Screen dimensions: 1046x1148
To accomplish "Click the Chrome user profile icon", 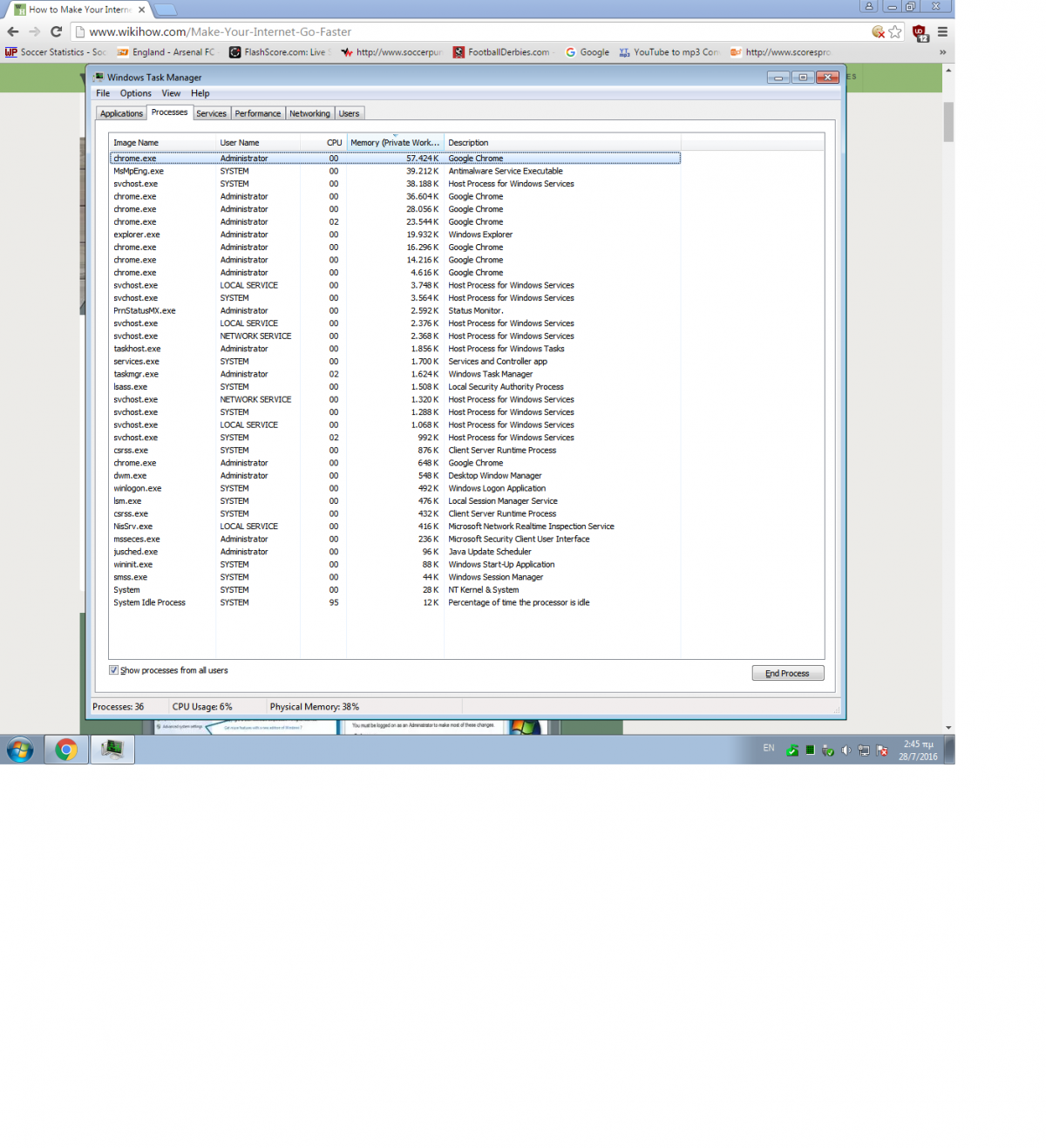I will [868, 6].
